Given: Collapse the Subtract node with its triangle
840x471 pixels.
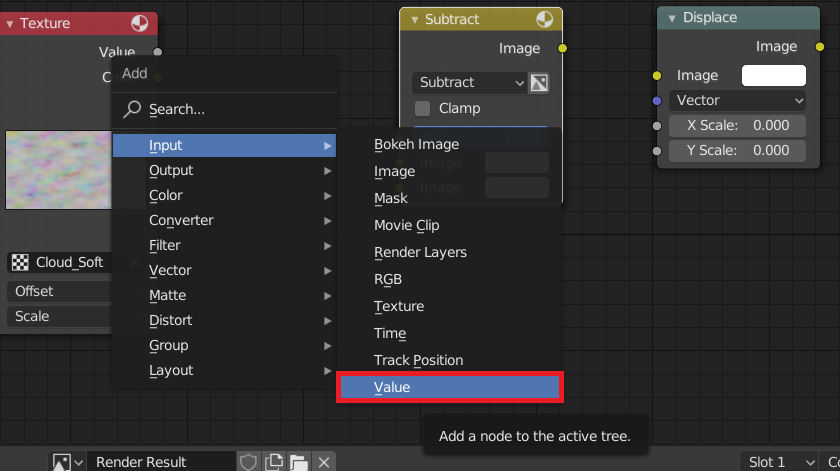Looking at the screenshot, I should coord(414,20).
